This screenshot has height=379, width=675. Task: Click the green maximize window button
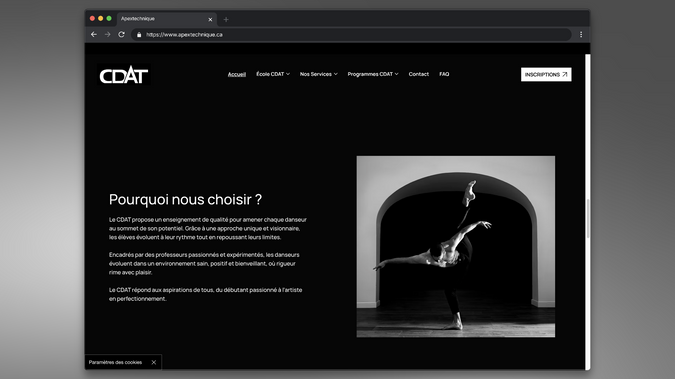click(109, 19)
